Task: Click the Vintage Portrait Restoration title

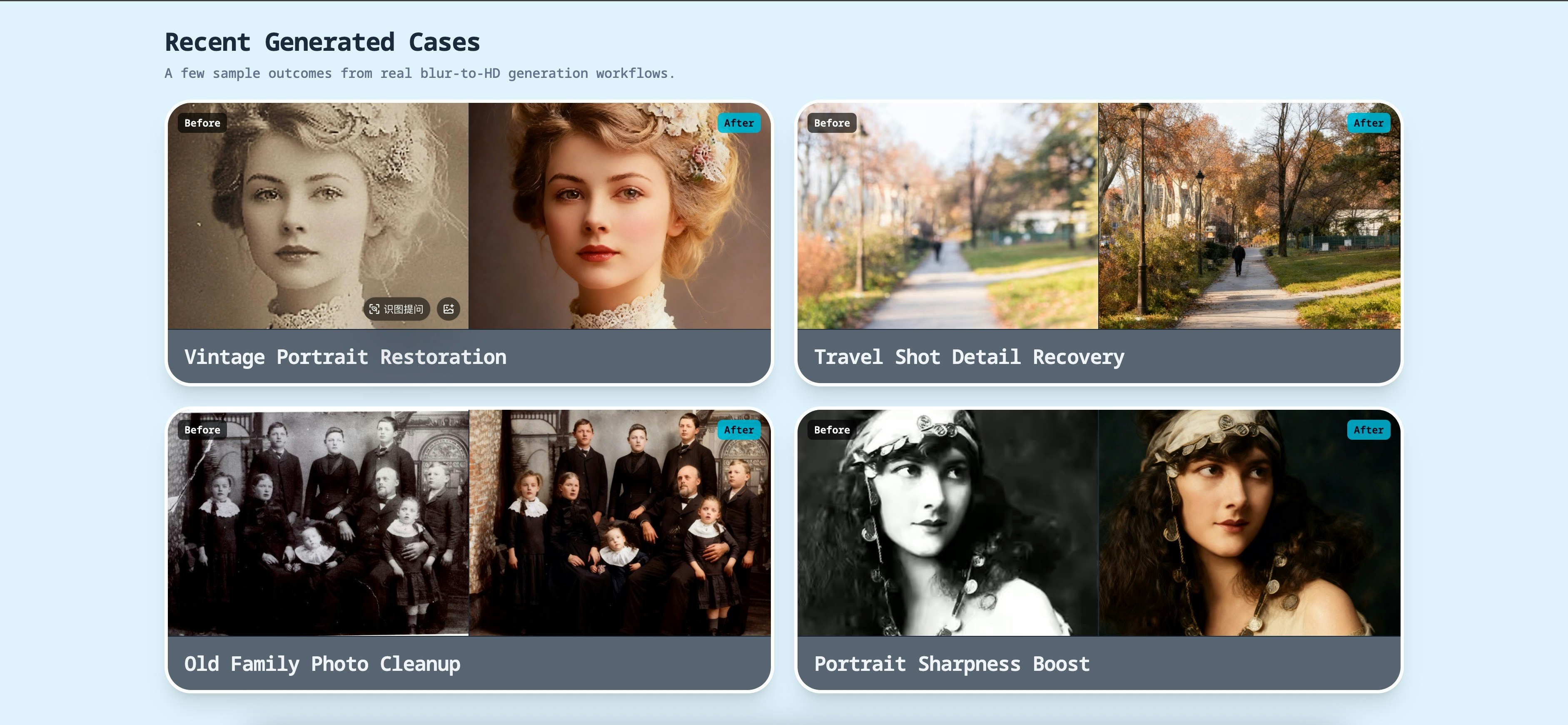Action: point(345,357)
